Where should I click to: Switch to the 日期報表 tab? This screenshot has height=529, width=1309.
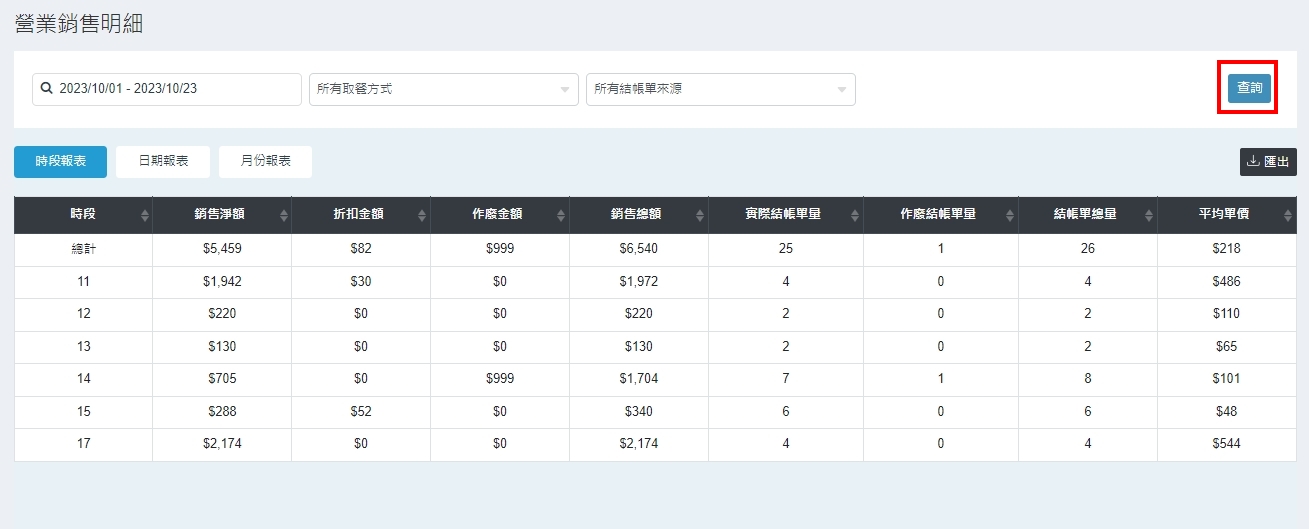[163, 161]
